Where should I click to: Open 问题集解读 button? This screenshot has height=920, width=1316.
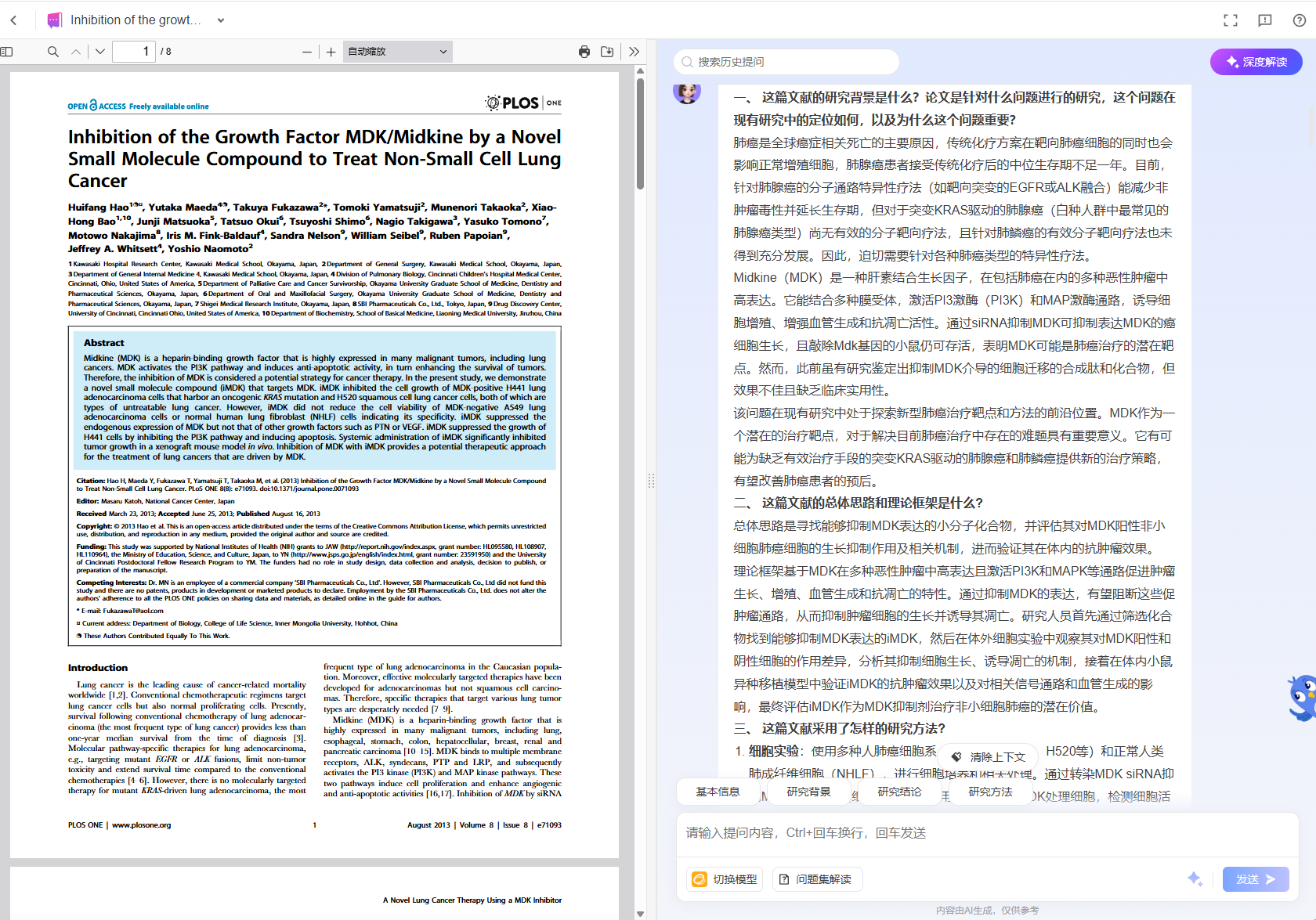click(817, 879)
